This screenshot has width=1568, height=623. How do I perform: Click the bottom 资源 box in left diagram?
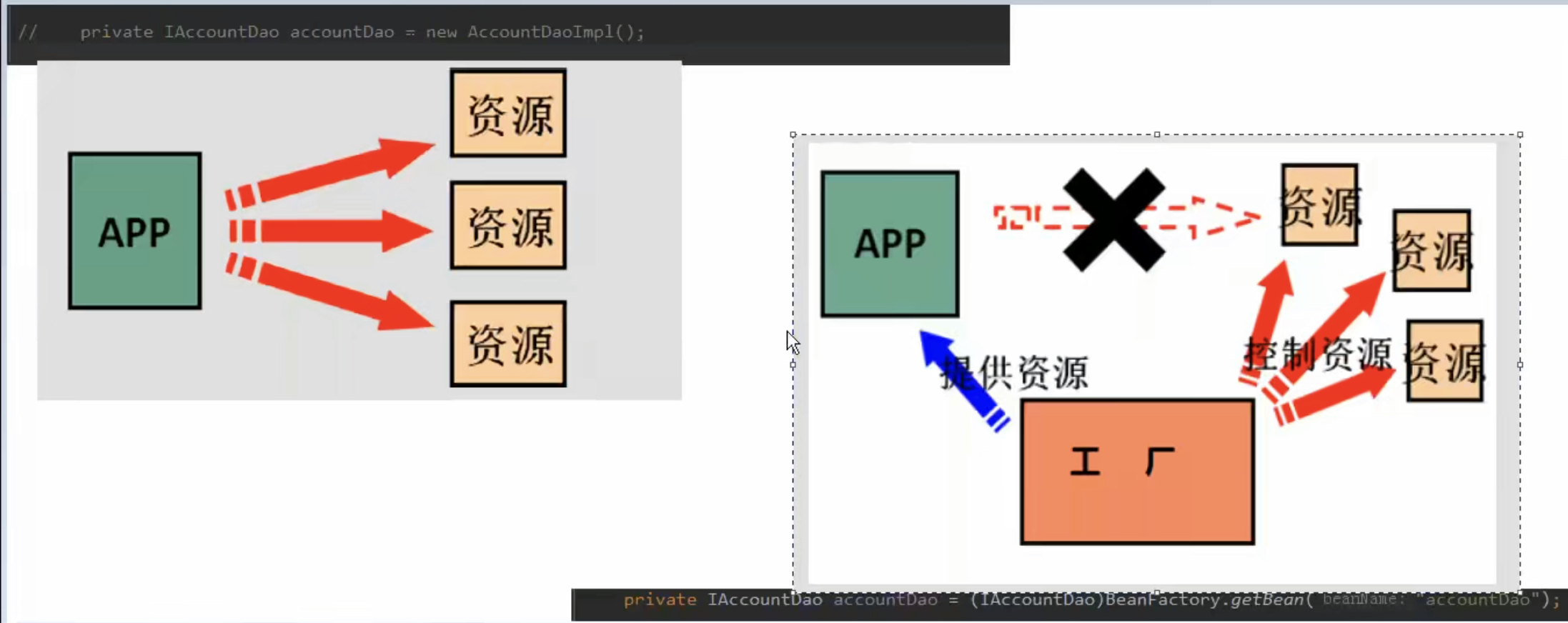(x=508, y=344)
